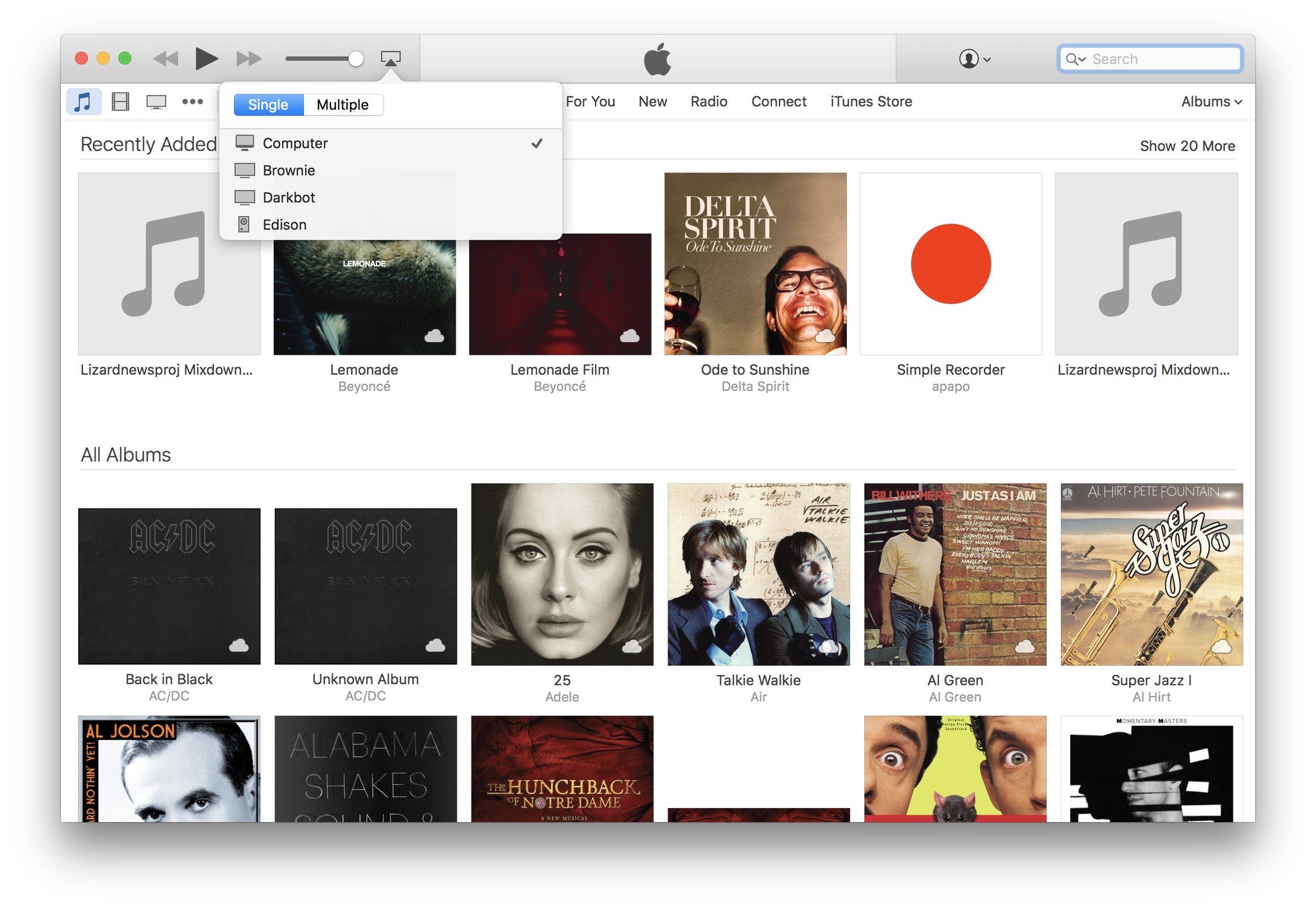Choose Darkbot as AirPlay output

click(390, 197)
